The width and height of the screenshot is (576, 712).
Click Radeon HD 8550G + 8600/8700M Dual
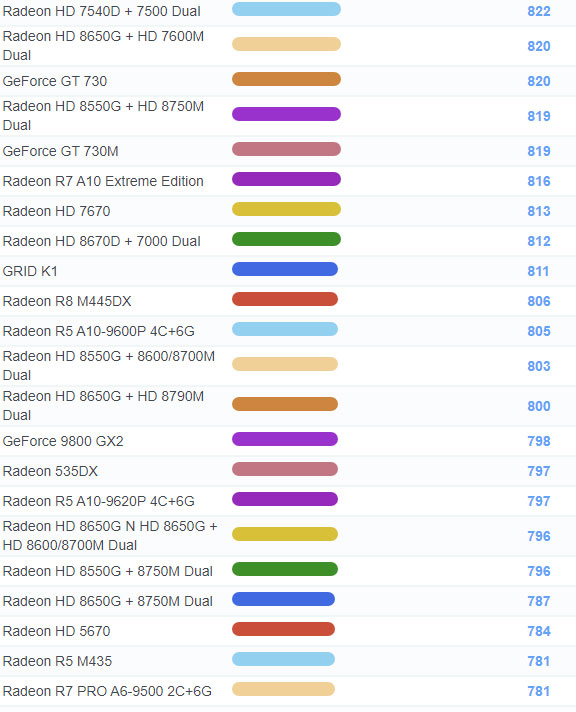[x=109, y=366]
